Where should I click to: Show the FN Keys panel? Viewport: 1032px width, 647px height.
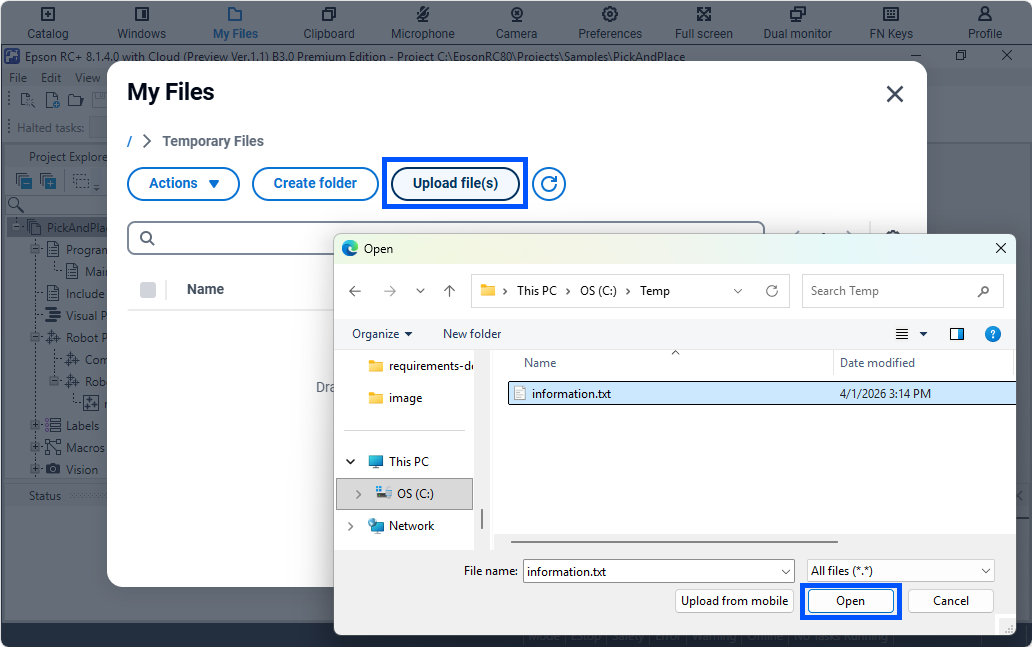891,23
